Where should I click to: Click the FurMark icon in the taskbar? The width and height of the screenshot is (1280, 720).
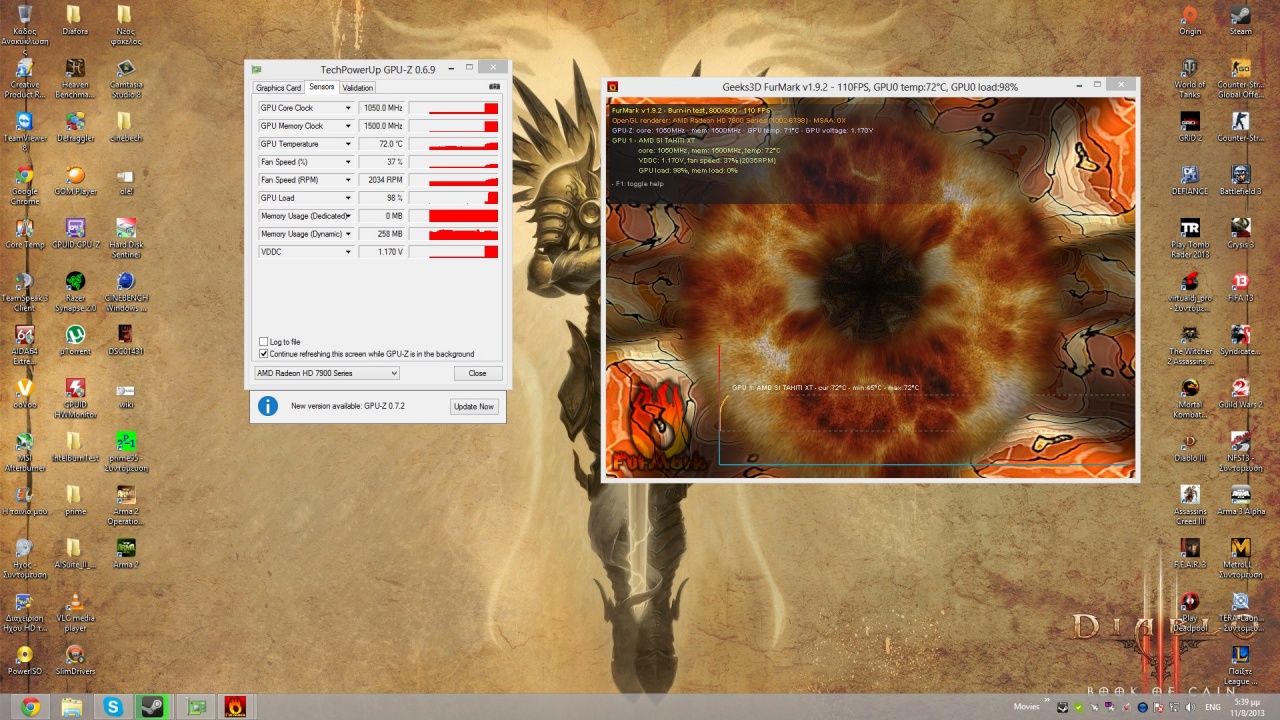(235, 707)
